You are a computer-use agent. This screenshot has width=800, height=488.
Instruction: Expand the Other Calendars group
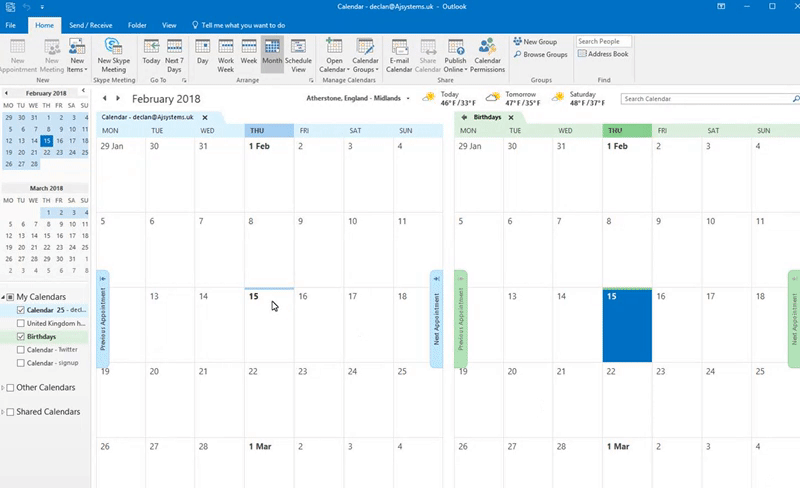click(3, 387)
